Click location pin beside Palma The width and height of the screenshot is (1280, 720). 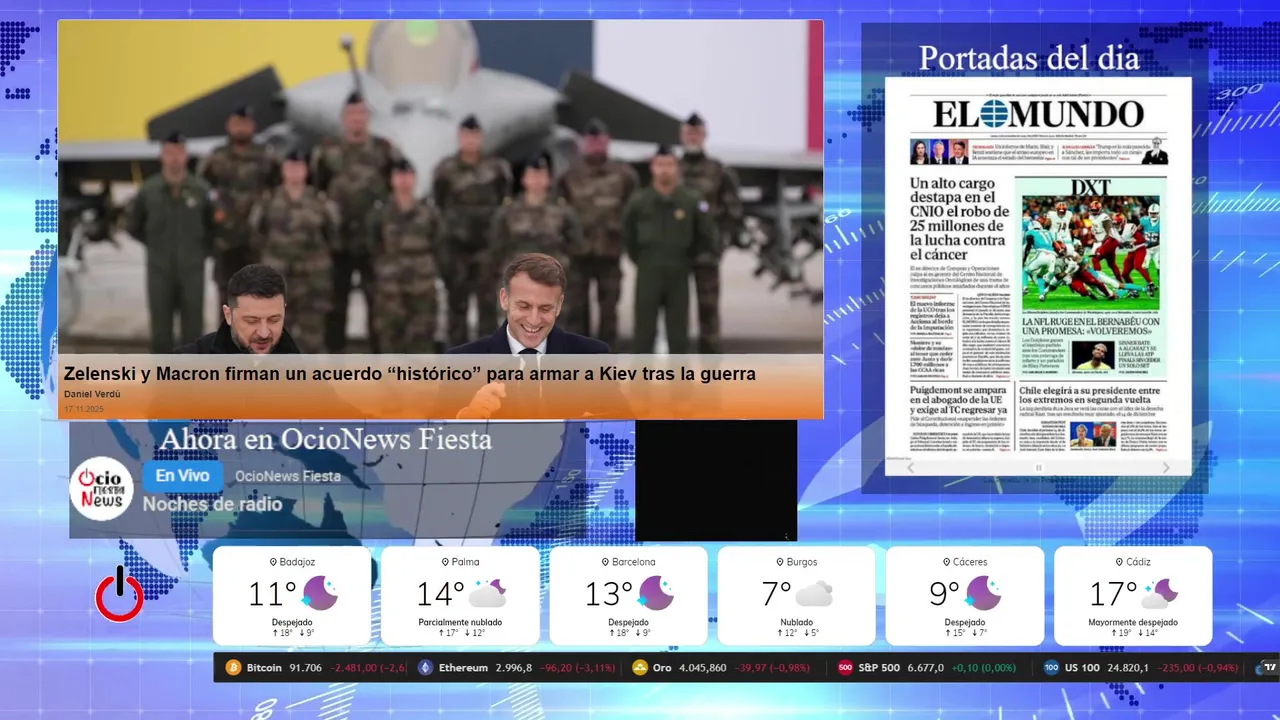[x=445, y=562]
